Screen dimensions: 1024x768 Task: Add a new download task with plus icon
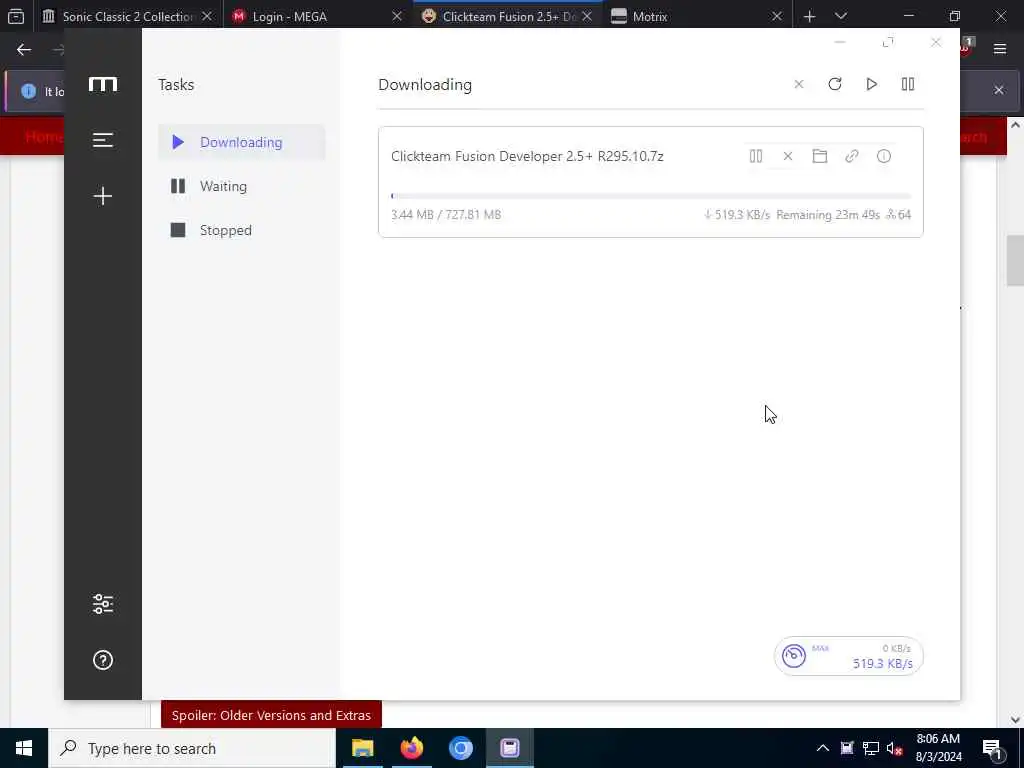tap(103, 196)
